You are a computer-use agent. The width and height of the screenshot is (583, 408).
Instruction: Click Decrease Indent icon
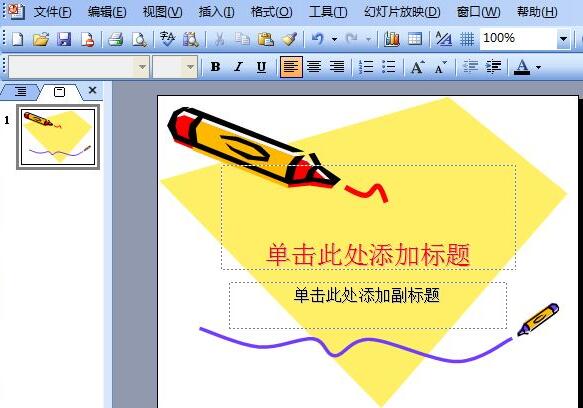pyautogui.click(x=470, y=67)
